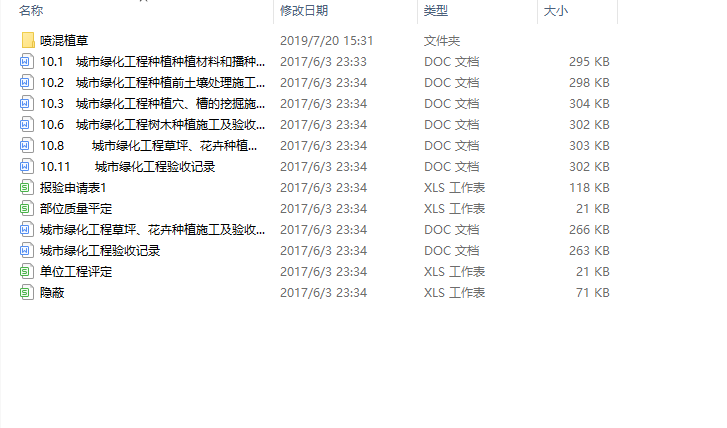Click the XLS icon for 单位工程评定
Image resolution: width=727 pixels, height=428 pixels.
[26, 271]
